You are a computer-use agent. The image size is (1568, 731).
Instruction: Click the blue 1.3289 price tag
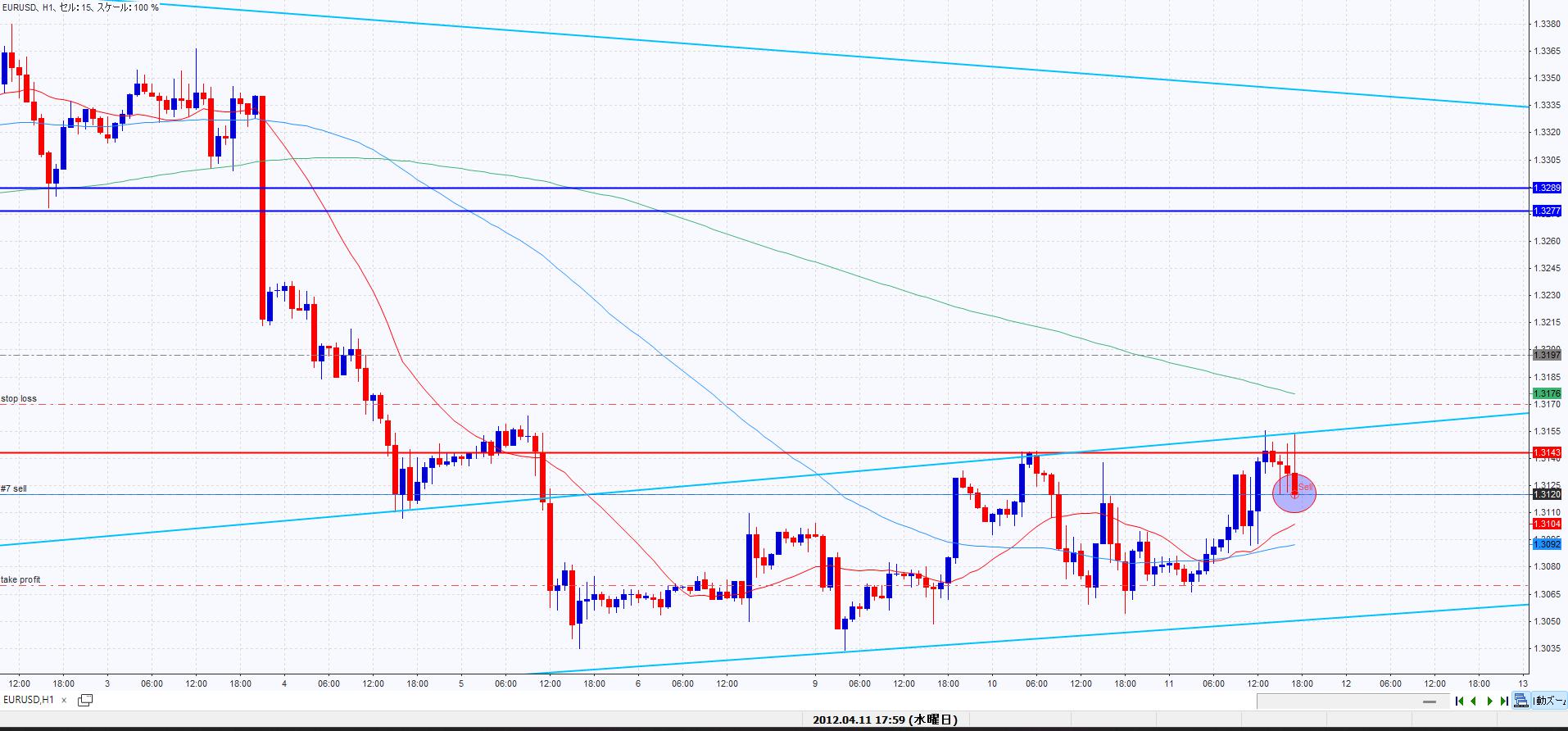pyautogui.click(x=1547, y=188)
